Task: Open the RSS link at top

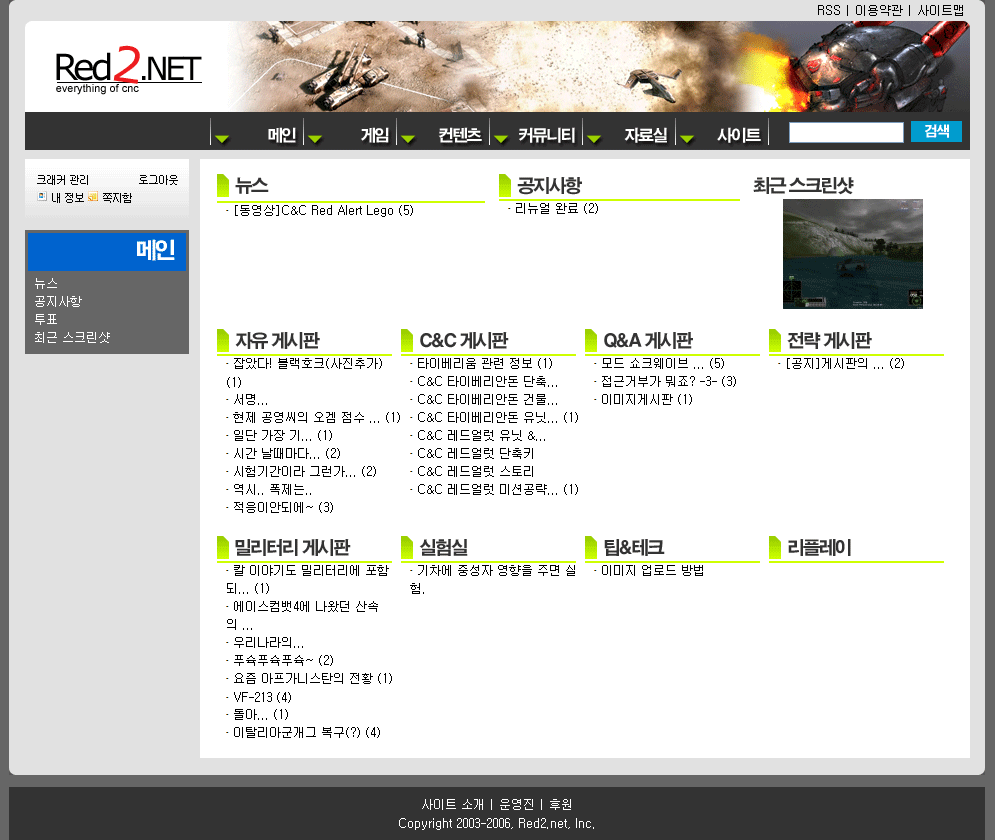Action: pos(828,10)
